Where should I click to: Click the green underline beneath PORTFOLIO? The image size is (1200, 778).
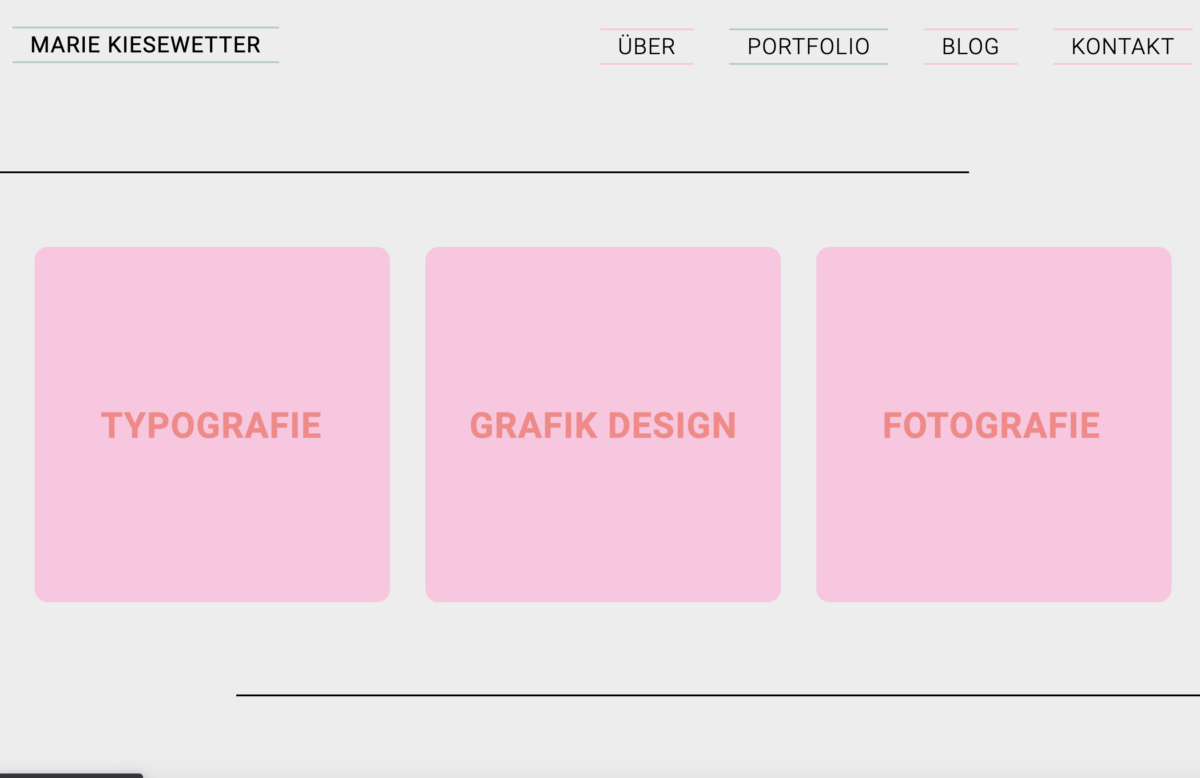809,64
